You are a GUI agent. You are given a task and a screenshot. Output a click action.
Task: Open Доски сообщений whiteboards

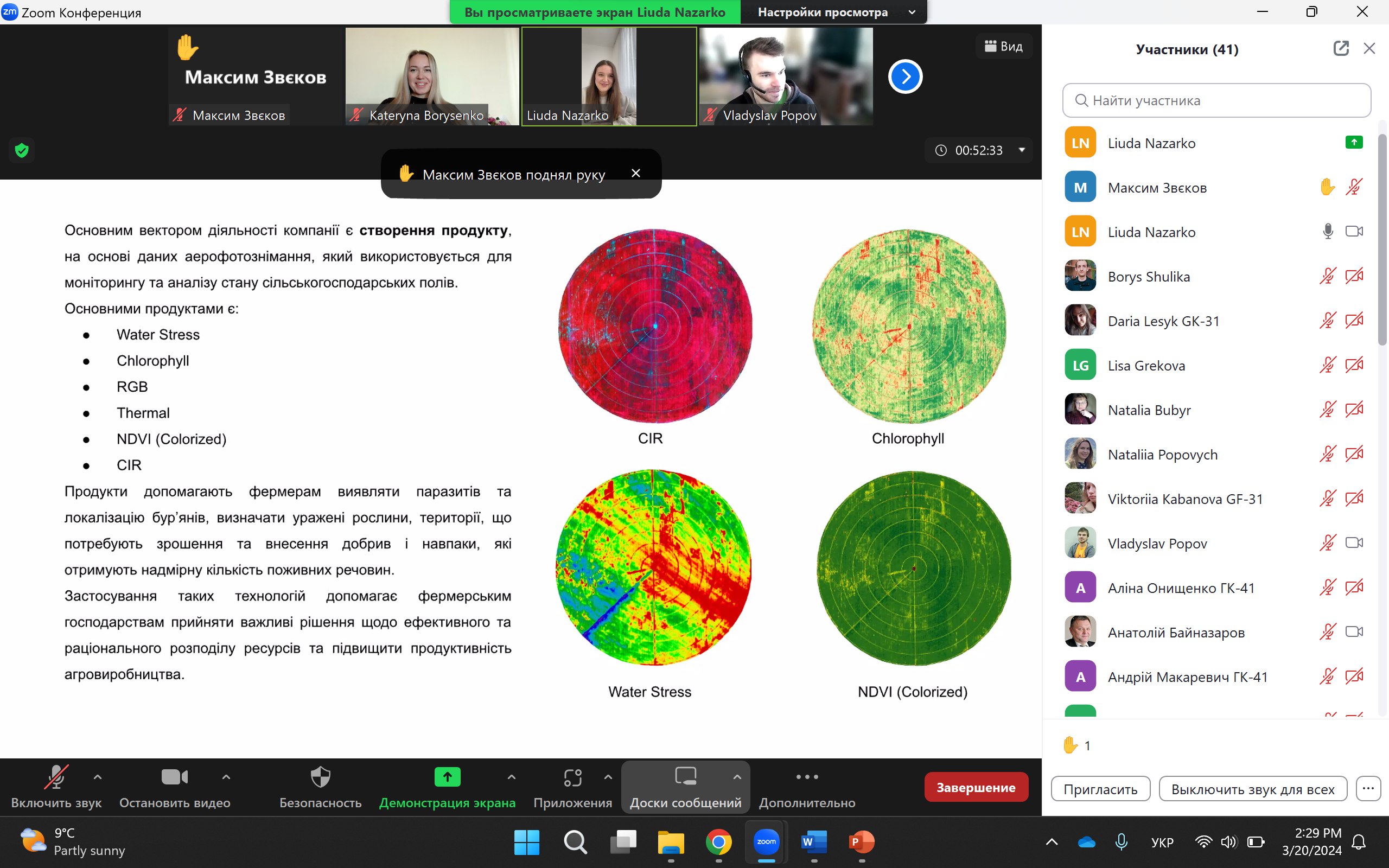685,787
